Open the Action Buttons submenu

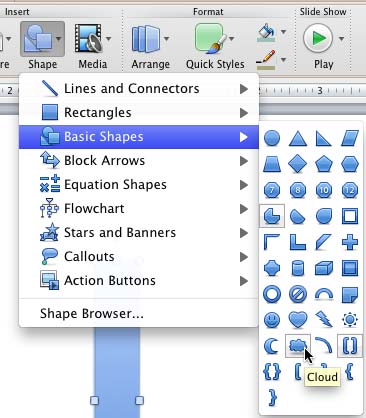tap(139, 281)
